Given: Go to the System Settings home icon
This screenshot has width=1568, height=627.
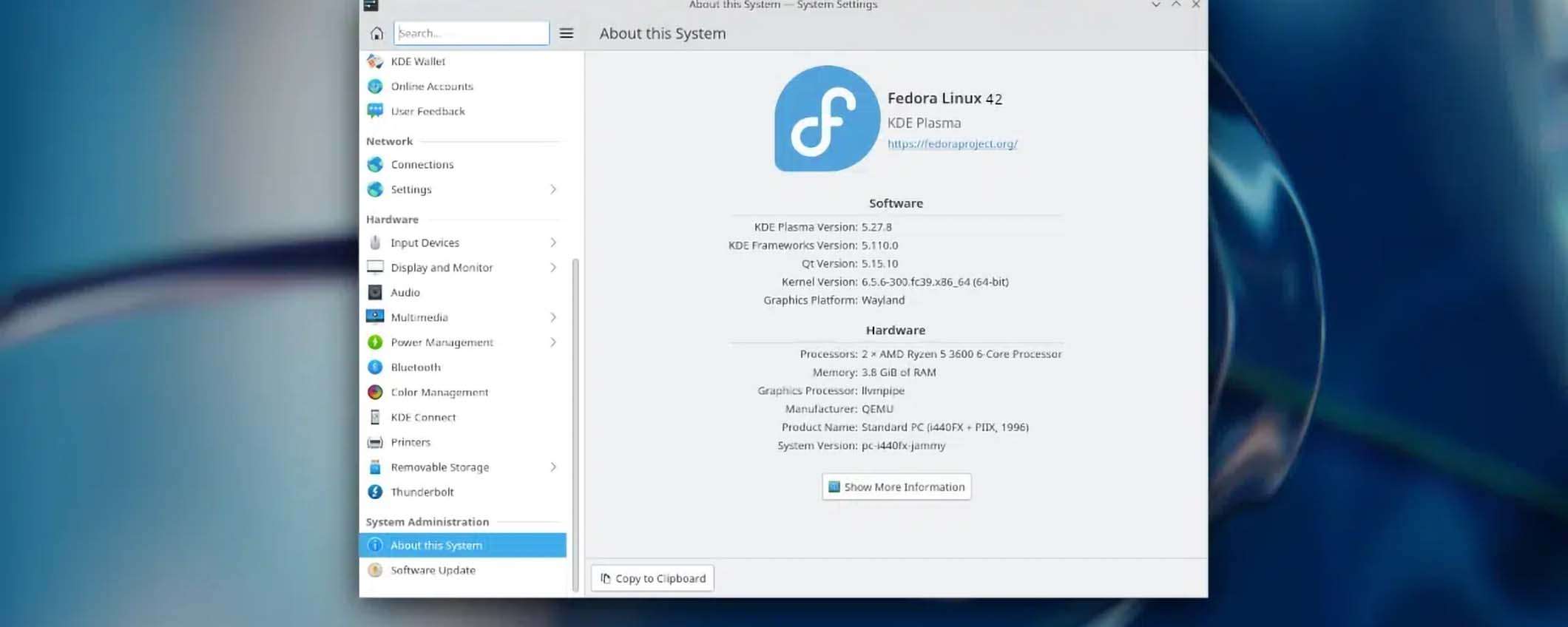Looking at the screenshot, I should point(376,33).
